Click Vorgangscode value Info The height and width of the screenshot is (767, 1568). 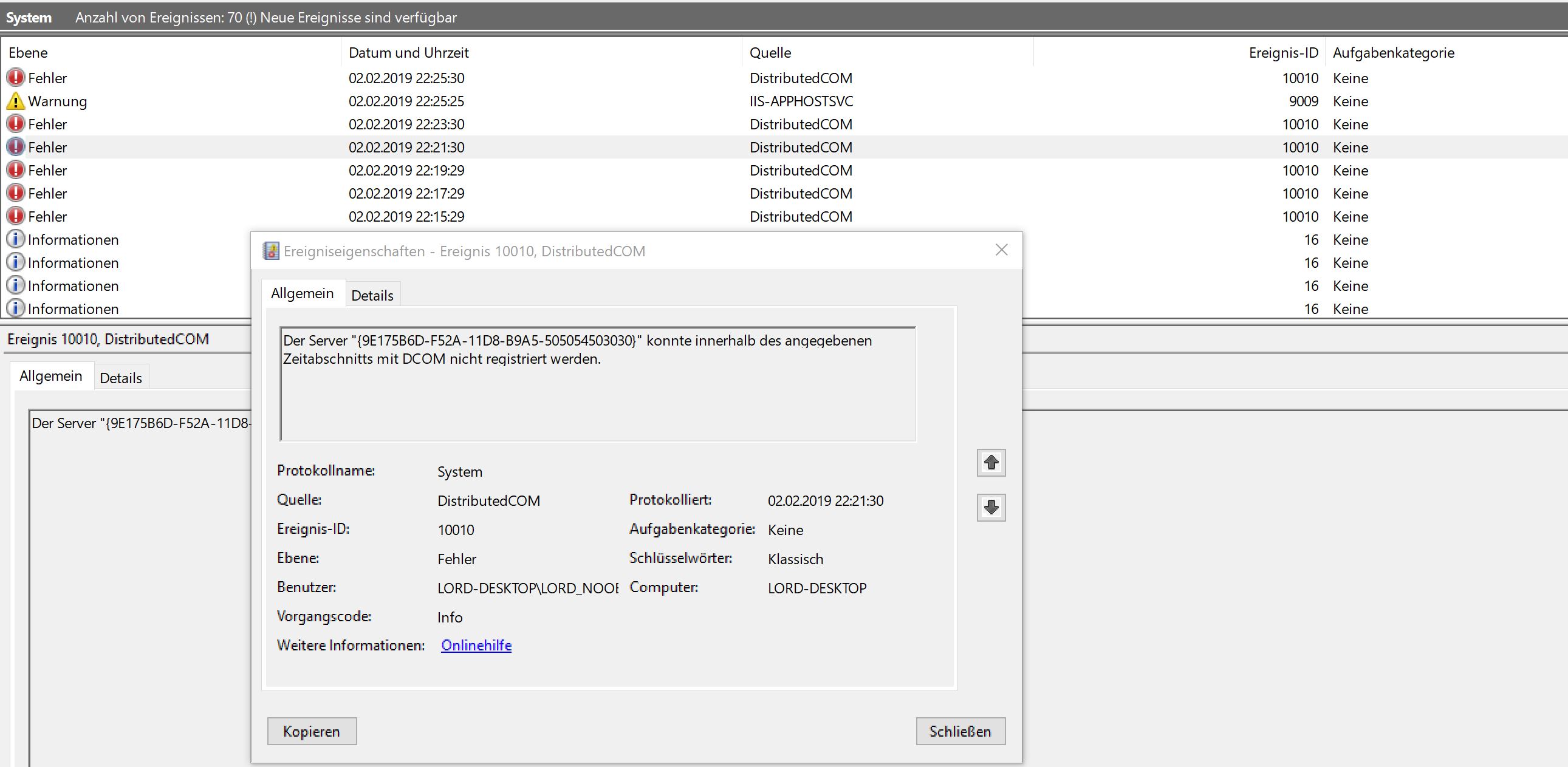click(x=450, y=618)
